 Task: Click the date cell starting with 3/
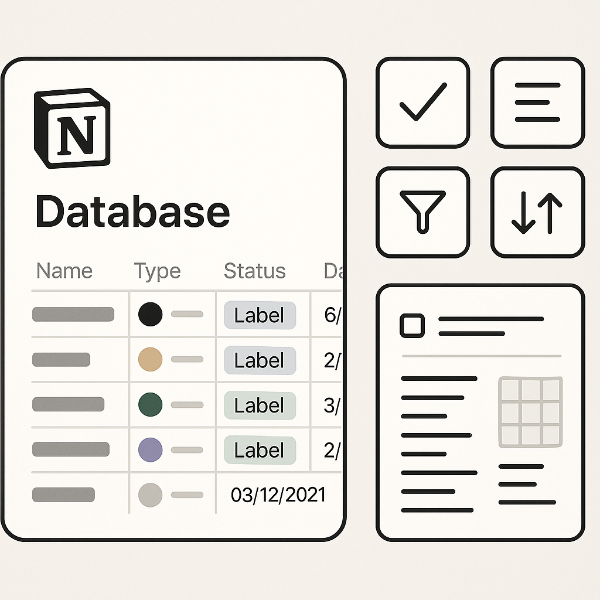click(332, 405)
